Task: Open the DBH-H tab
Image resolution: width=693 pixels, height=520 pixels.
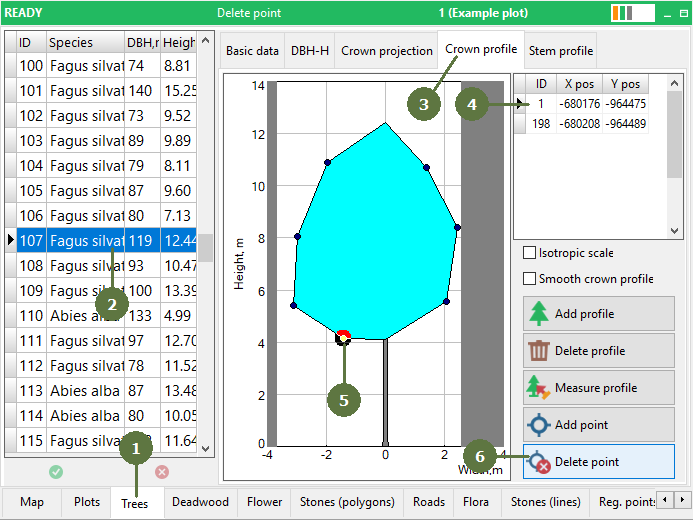Action: [310, 51]
